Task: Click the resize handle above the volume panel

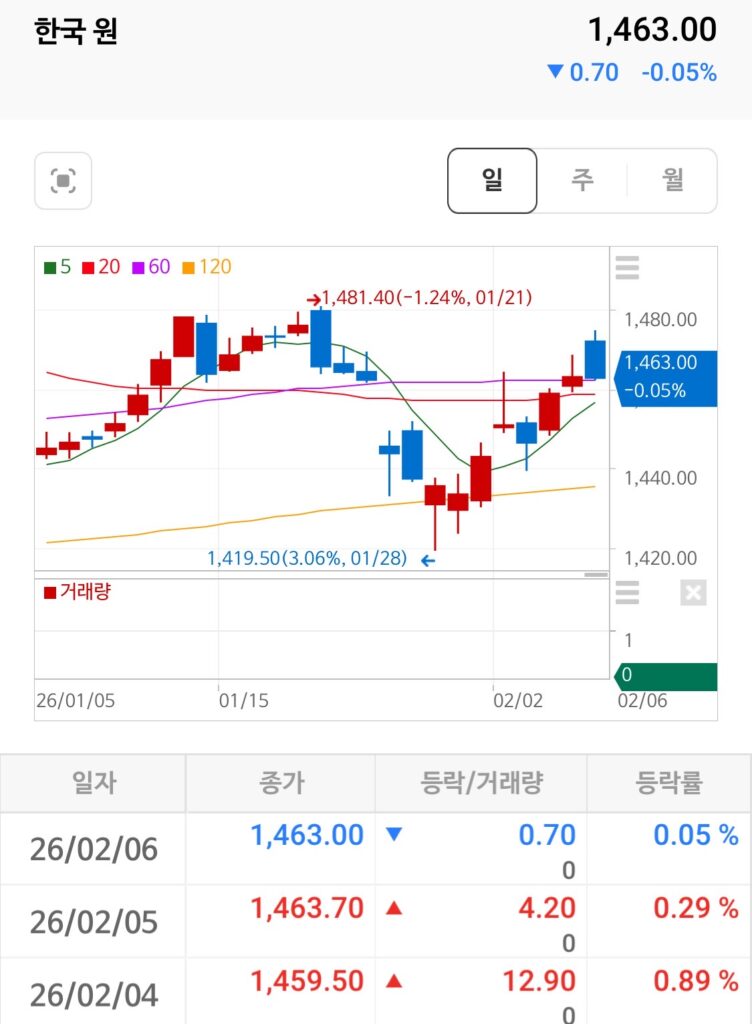Action: coord(595,575)
